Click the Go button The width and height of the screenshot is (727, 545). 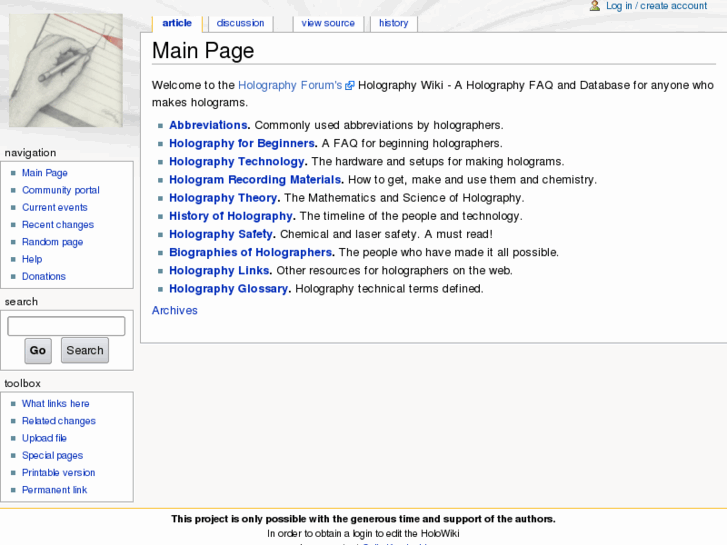pyautogui.click(x=38, y=350)
